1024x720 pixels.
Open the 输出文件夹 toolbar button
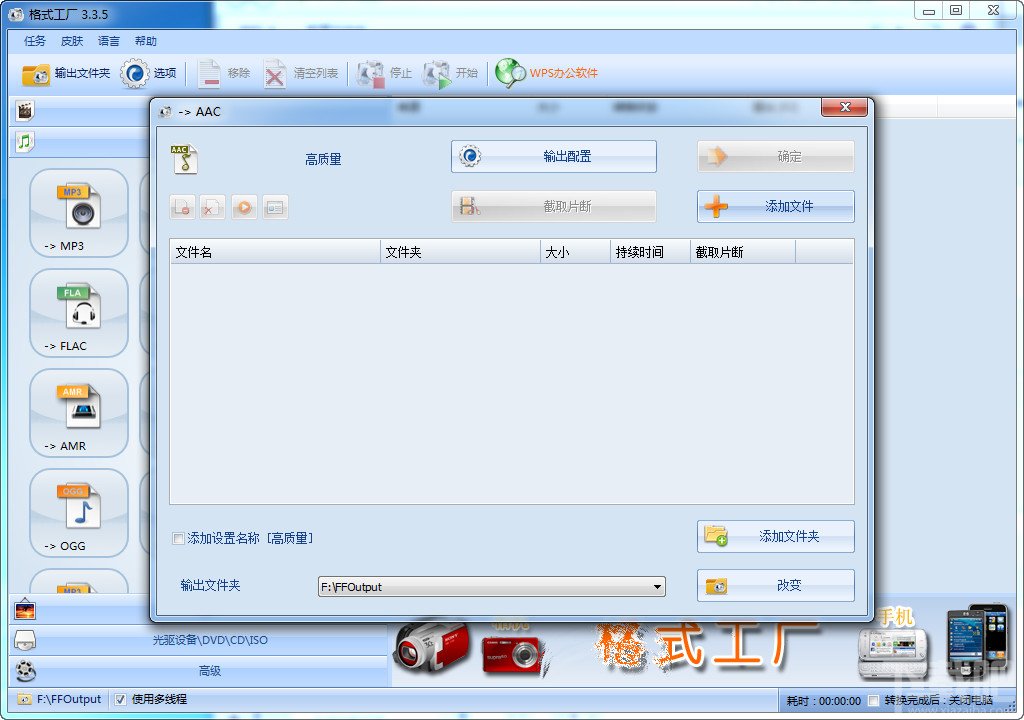66,73
